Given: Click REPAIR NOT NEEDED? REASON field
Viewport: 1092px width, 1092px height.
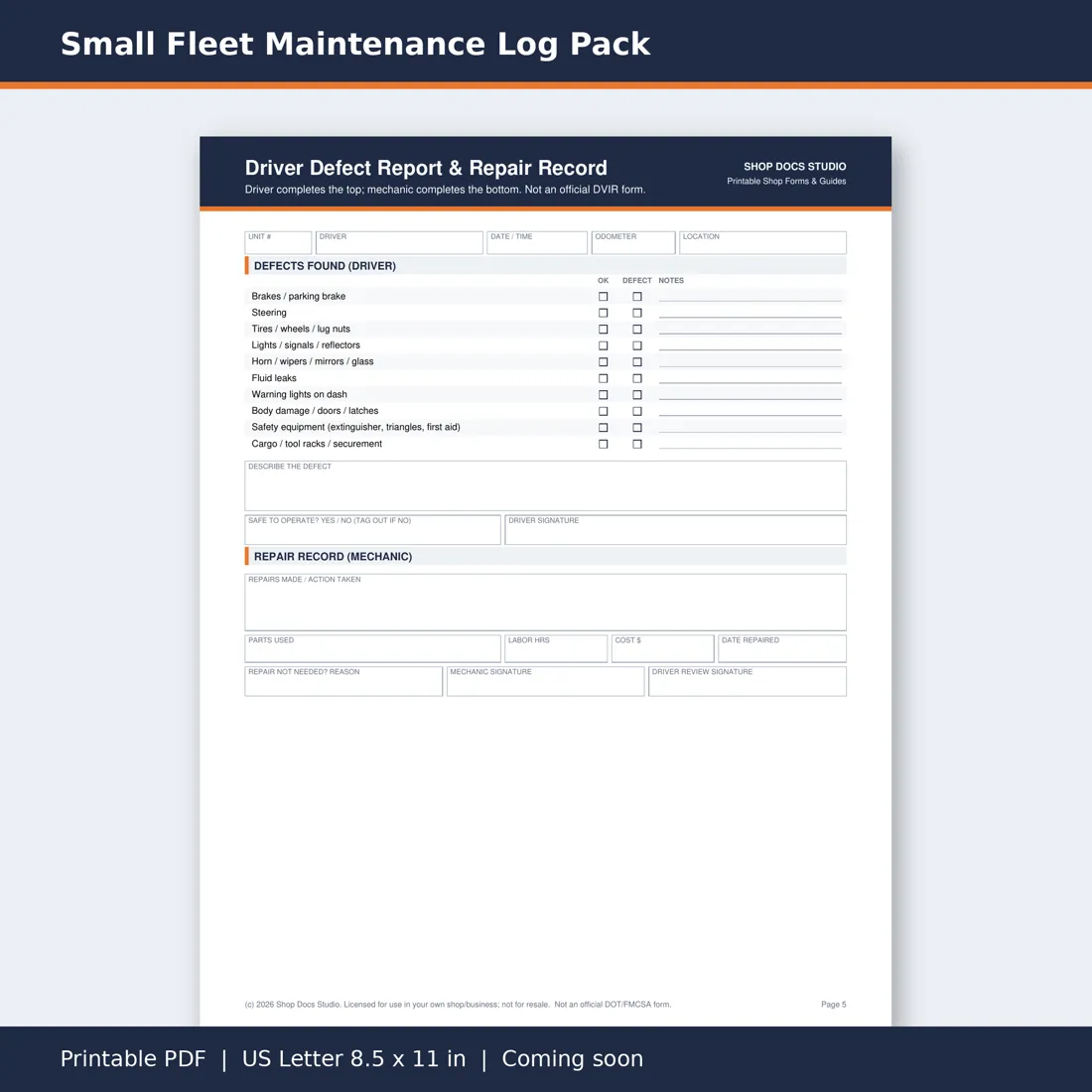Looking at the screenshot, I should [x=343, y=681].
